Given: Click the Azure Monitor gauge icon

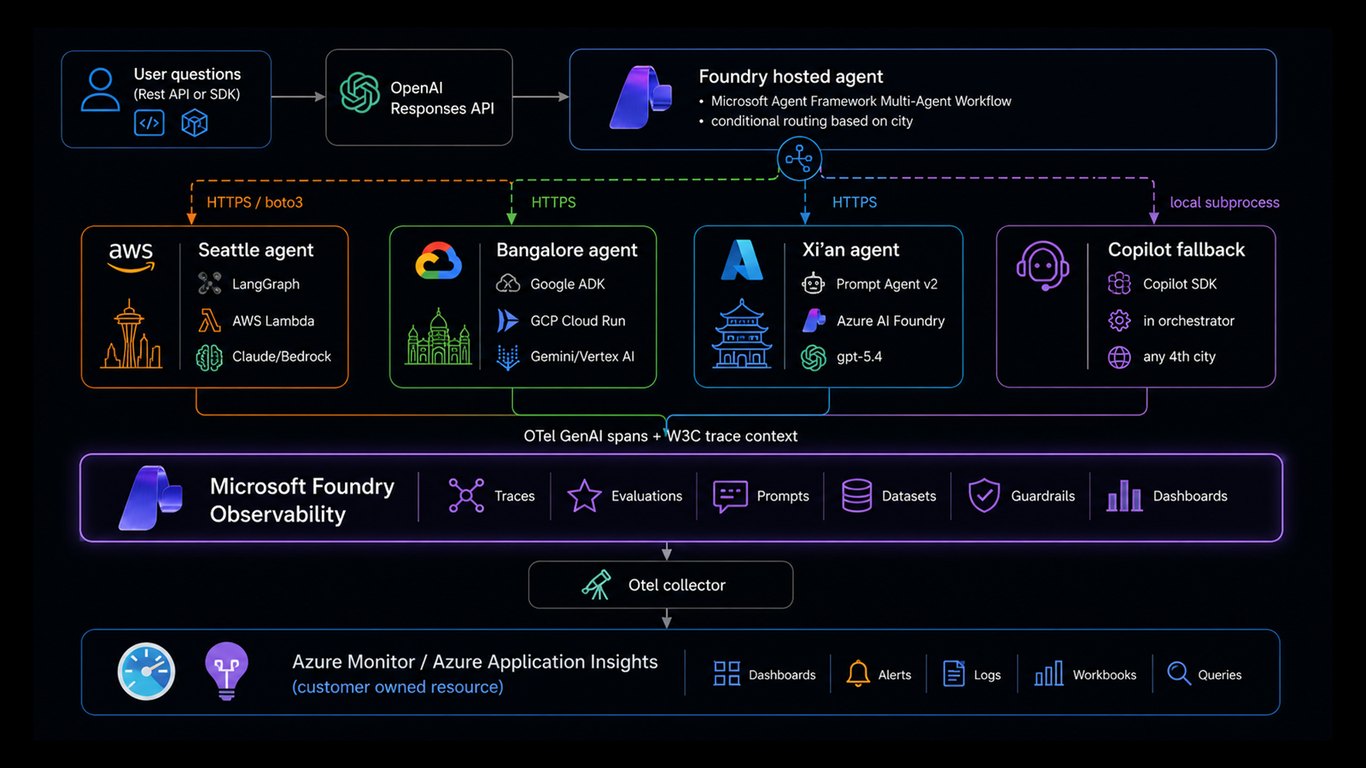Looking at the screenshot, I should coord(146,671).
